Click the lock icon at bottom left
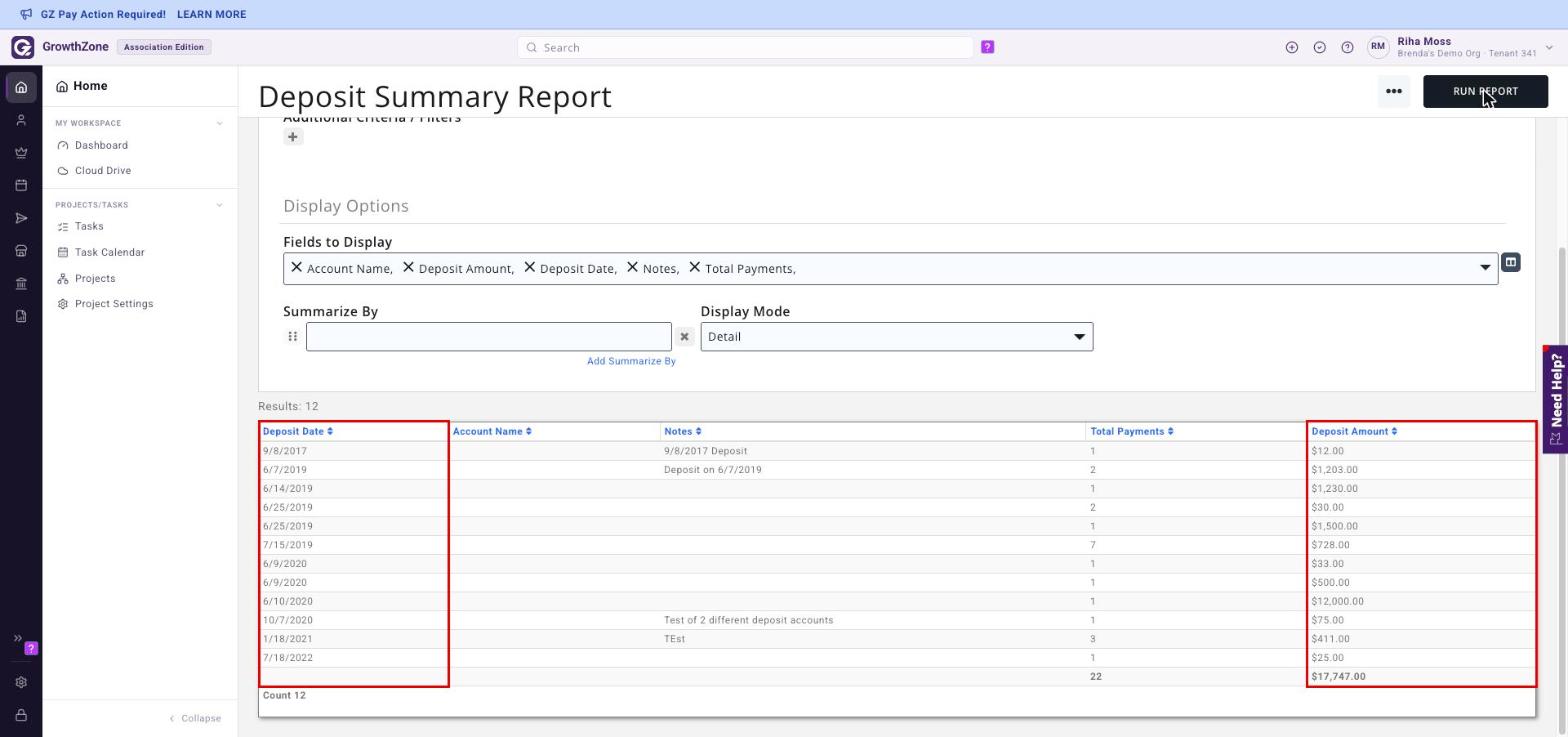Image resolution: width=1568 pixels, height=737 pixels. 21,715
